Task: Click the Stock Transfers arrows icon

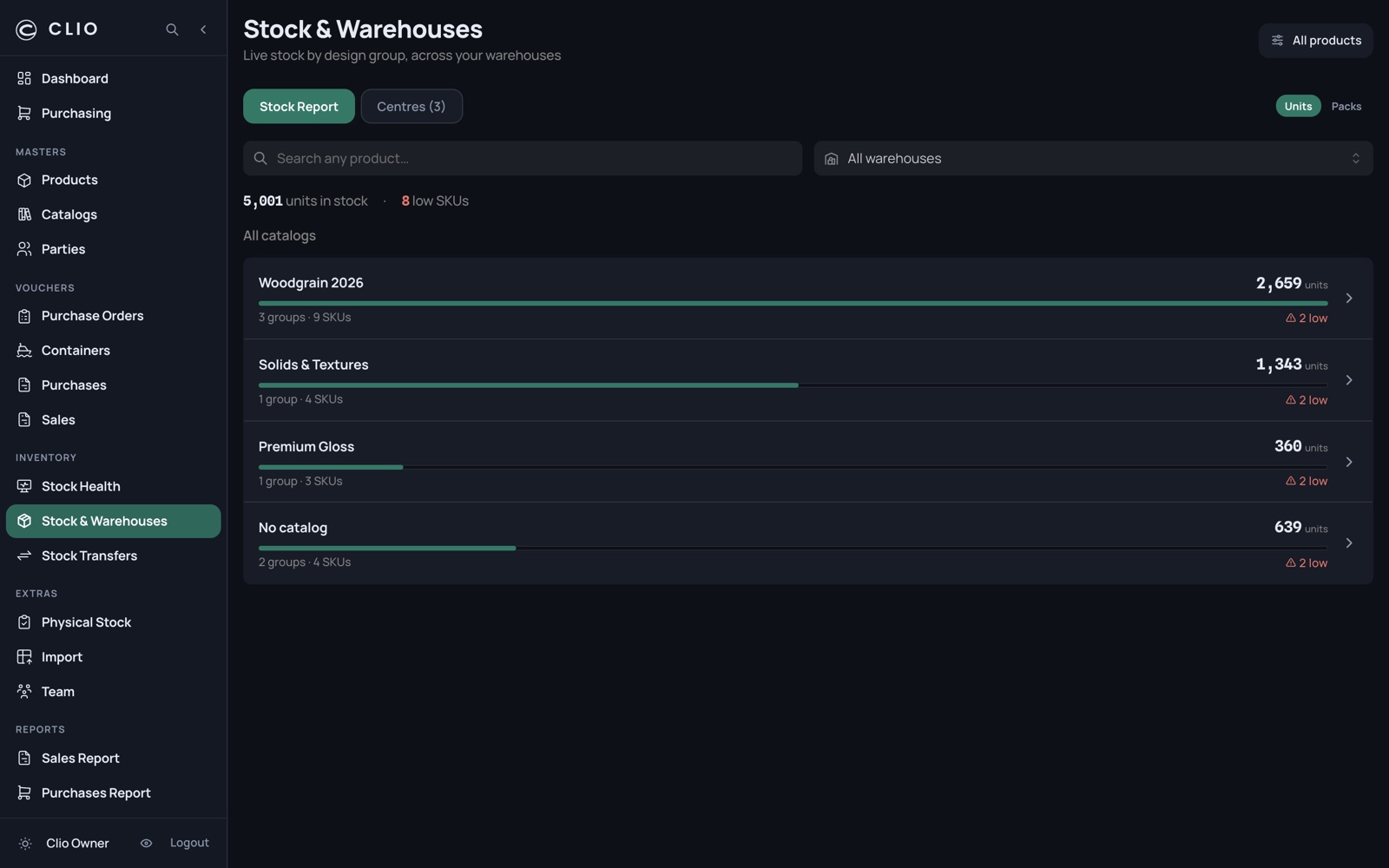Action: click(24, 556)
